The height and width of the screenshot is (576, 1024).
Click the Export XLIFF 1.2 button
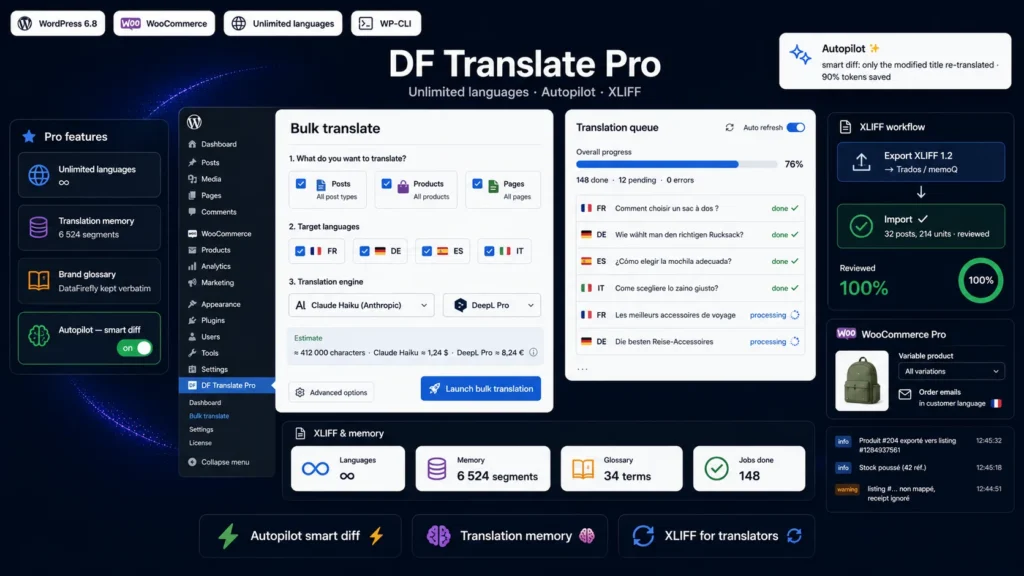tap(921, 162)
